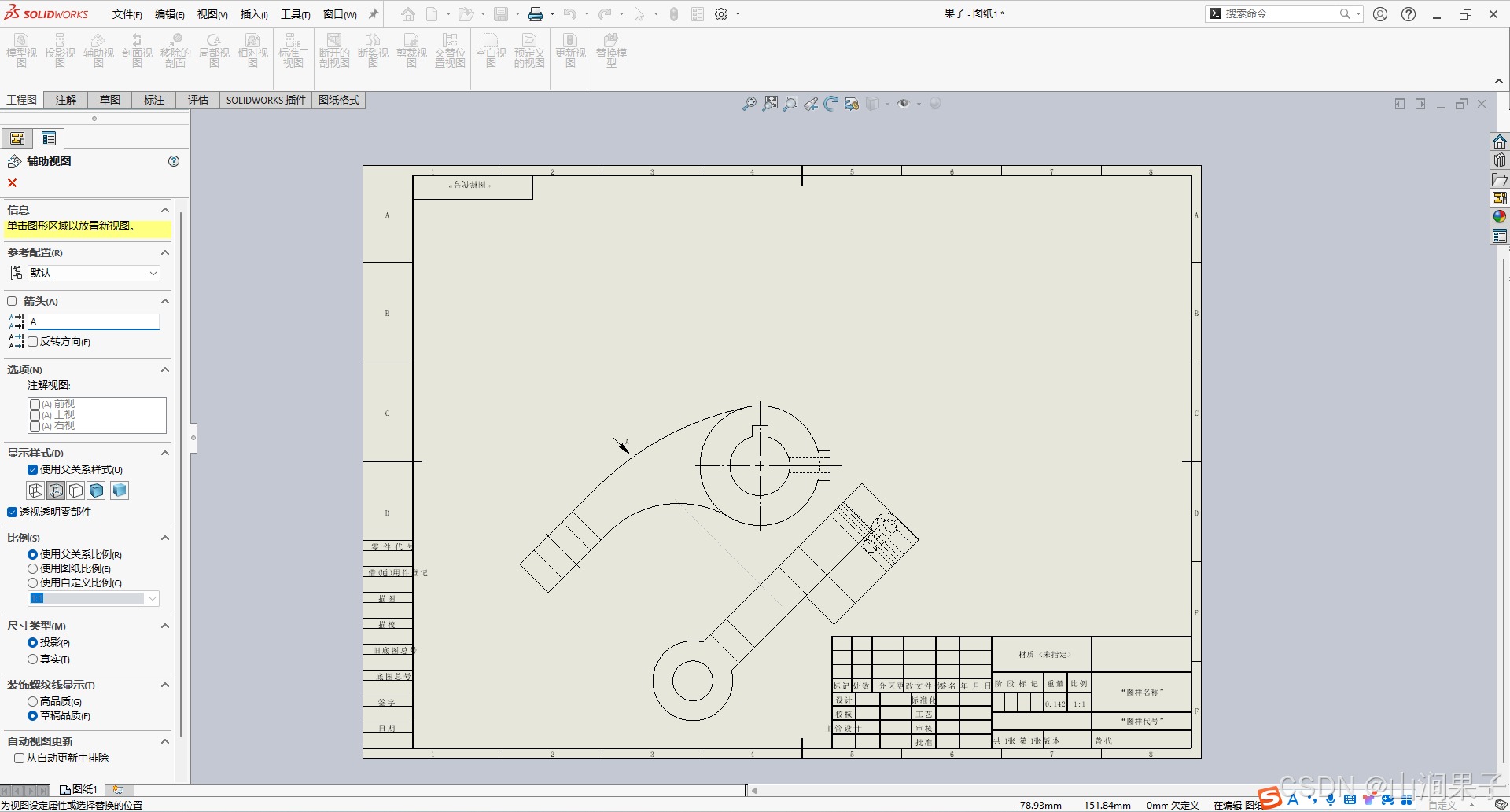Select the hidden lines removed display icon
1510x812 pixels.
pyautogui.click(x=76, y=491)
